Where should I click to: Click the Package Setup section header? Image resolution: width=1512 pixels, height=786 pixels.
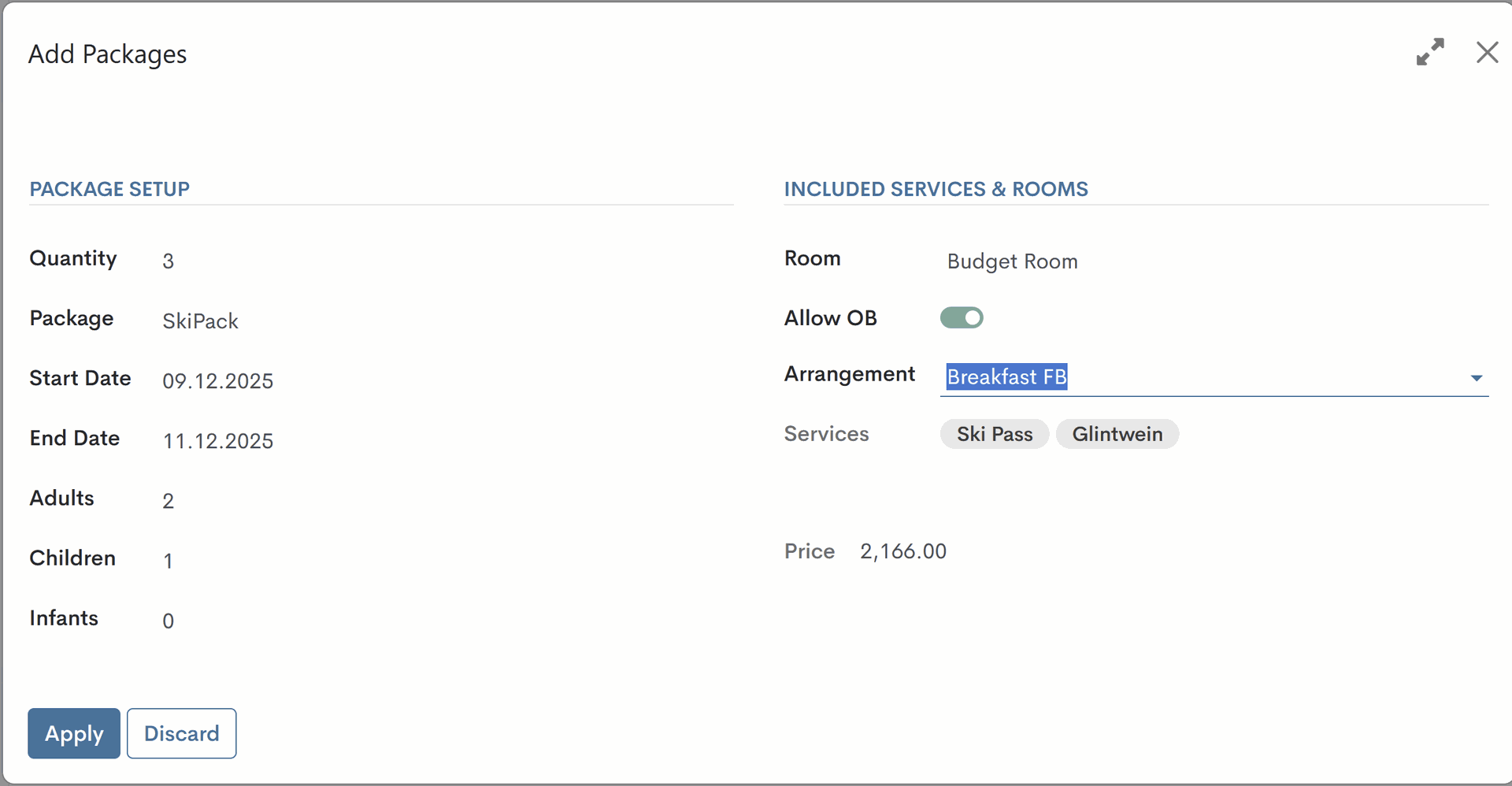[109, 189]
